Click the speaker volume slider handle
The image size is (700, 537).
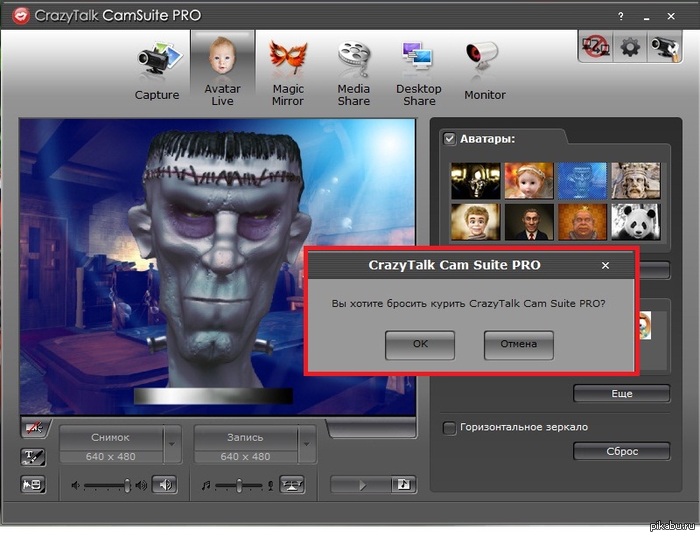(127, 485)
